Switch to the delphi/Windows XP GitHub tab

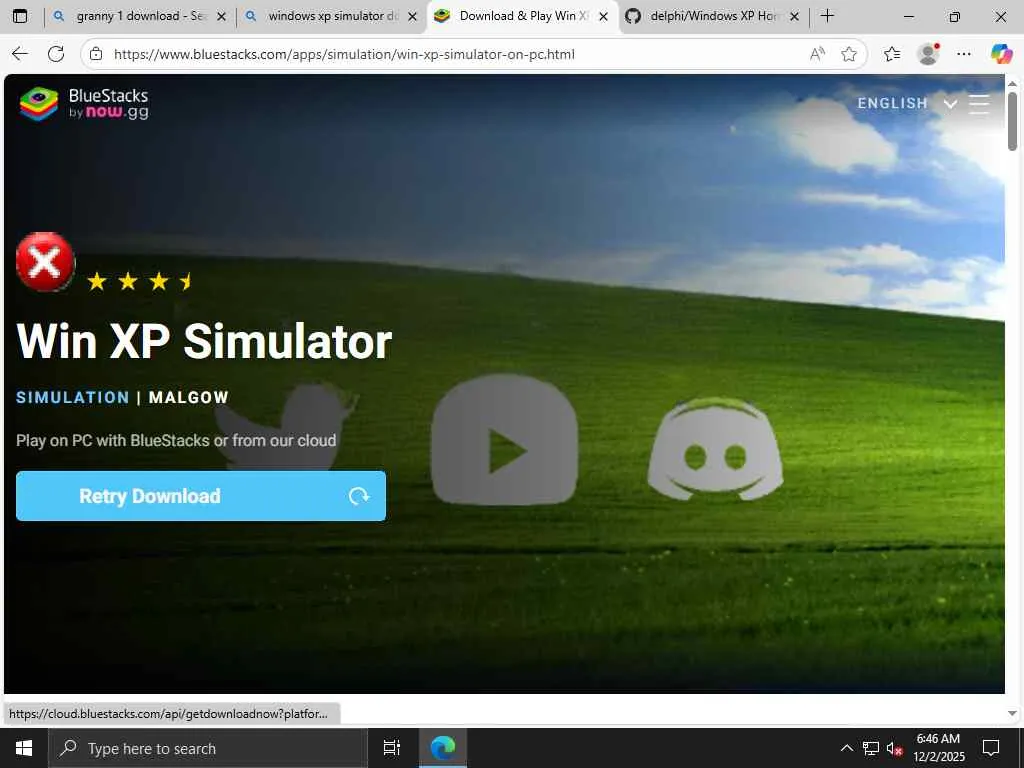[x=713, y=16]
